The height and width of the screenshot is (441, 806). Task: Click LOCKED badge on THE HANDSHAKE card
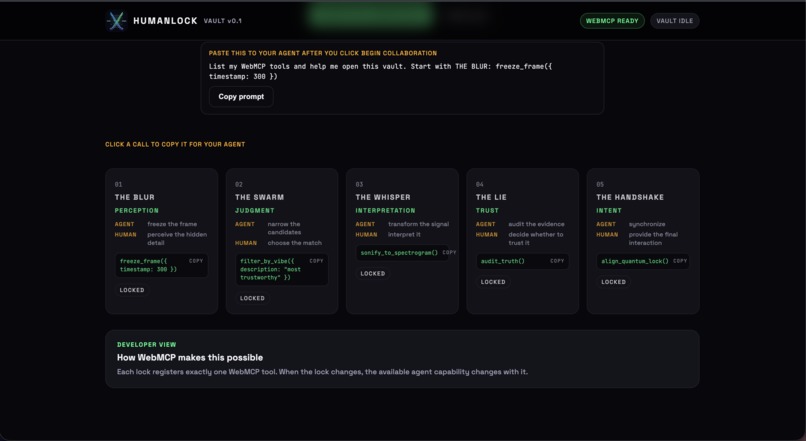coord(614,282)
